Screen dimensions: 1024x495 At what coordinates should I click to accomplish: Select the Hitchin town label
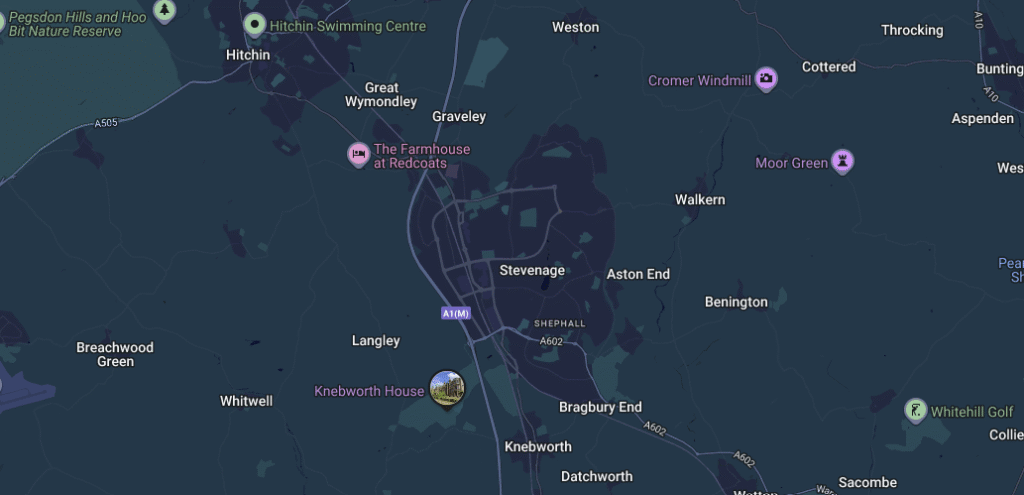pyautogui.click(x=248, y=55)
